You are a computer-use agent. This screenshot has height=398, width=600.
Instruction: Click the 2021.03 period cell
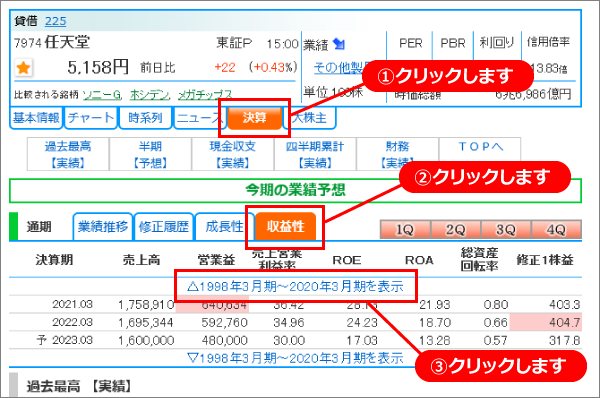tap(72, 304)
